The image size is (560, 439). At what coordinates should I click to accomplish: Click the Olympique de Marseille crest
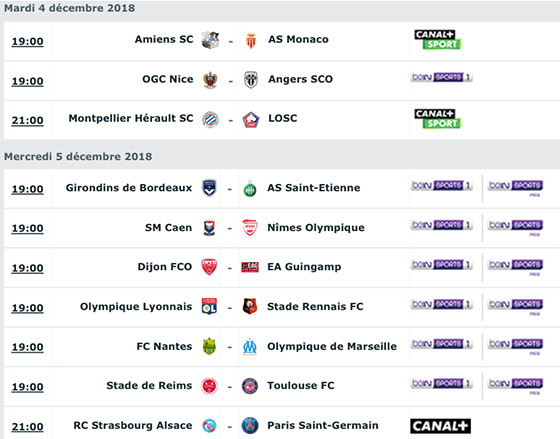pyautogui.click(x=250, y=346)
